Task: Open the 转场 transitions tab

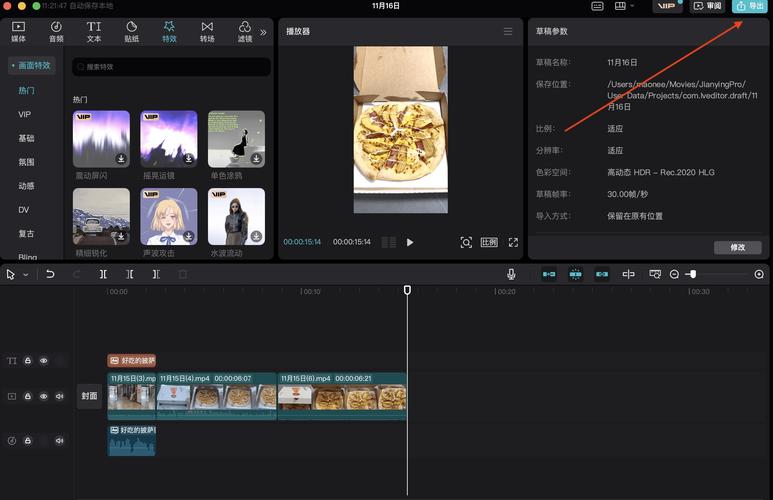Action: (207, 32)
